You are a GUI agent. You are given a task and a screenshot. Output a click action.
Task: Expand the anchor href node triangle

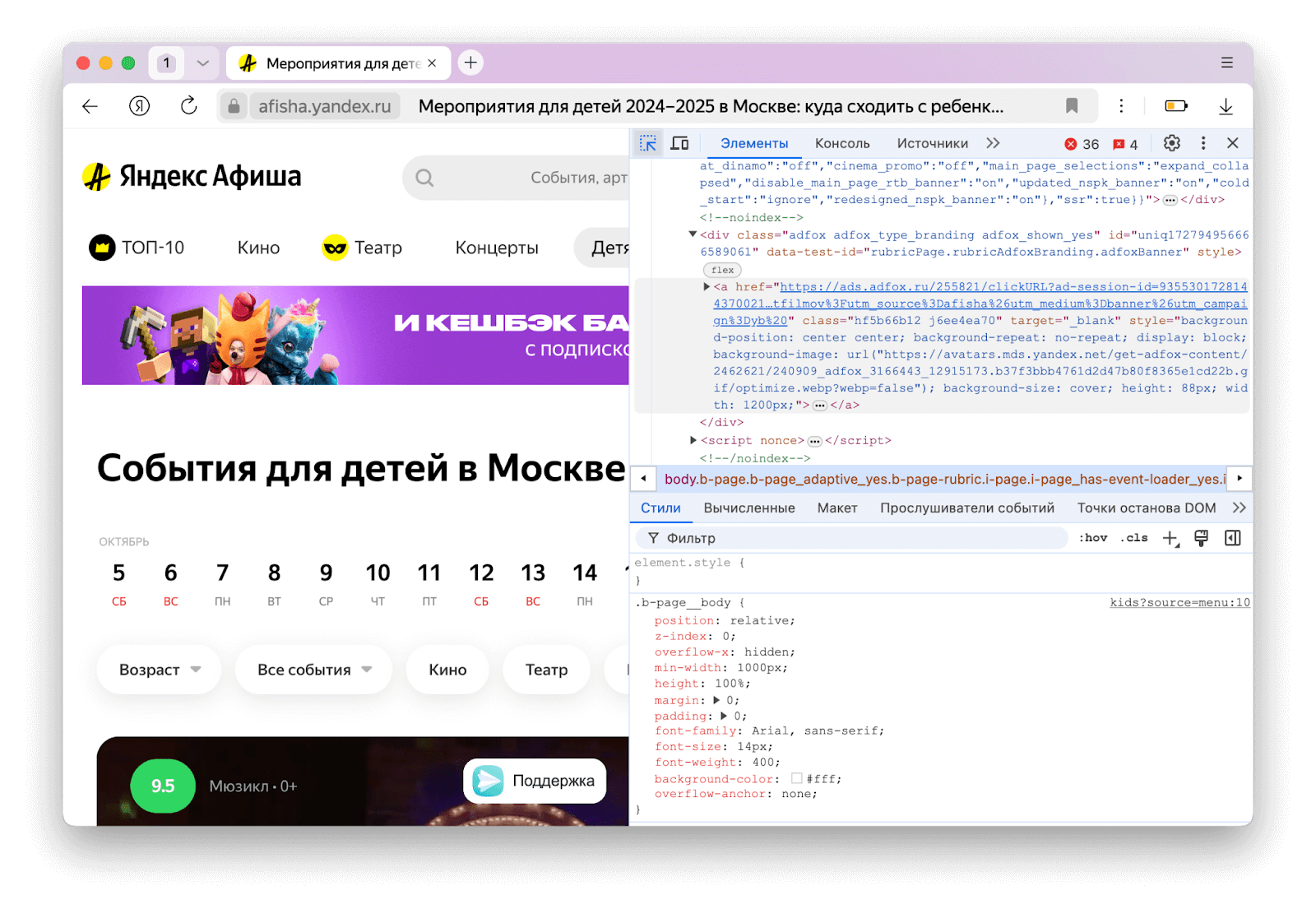tap(706, 286)
